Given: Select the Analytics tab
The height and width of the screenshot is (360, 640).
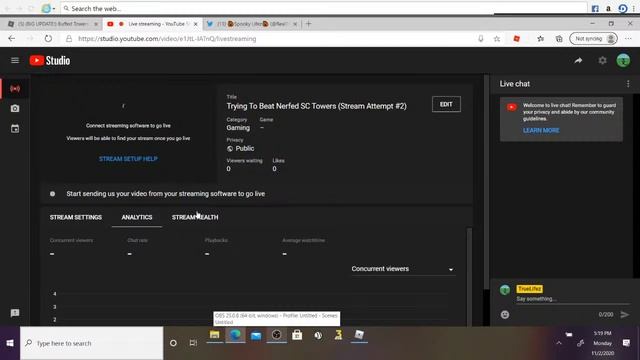Looking at the screenshot, I should [x=137, y=217].
